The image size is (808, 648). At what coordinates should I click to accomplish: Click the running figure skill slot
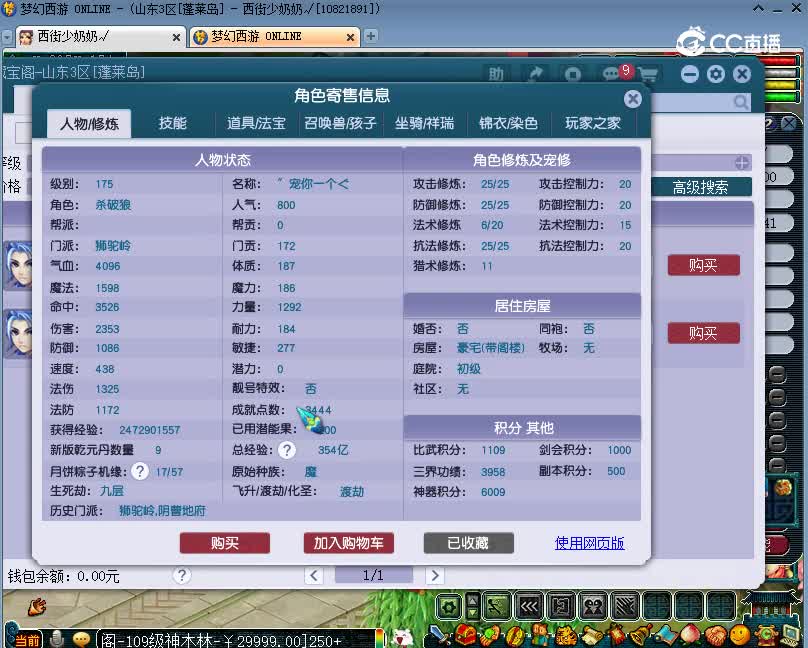pos(495,607)
